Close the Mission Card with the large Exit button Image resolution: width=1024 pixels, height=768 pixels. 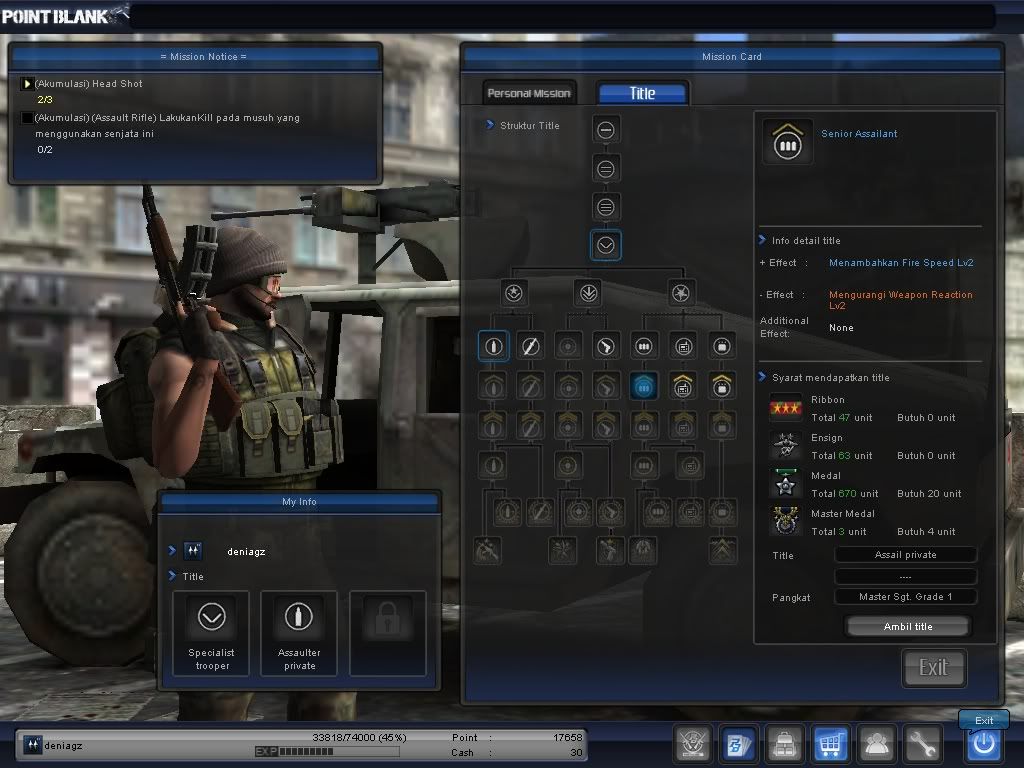click(933, 667)
